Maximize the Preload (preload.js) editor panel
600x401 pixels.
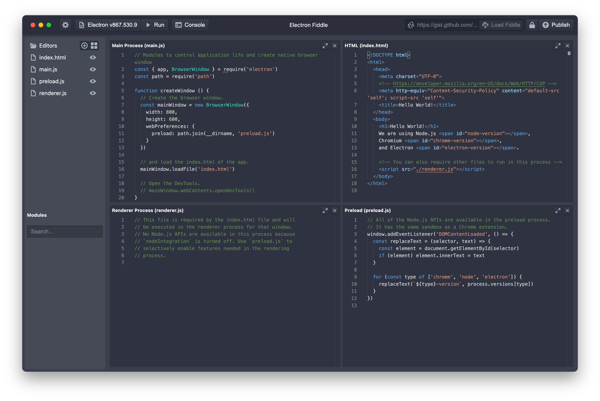558,211
